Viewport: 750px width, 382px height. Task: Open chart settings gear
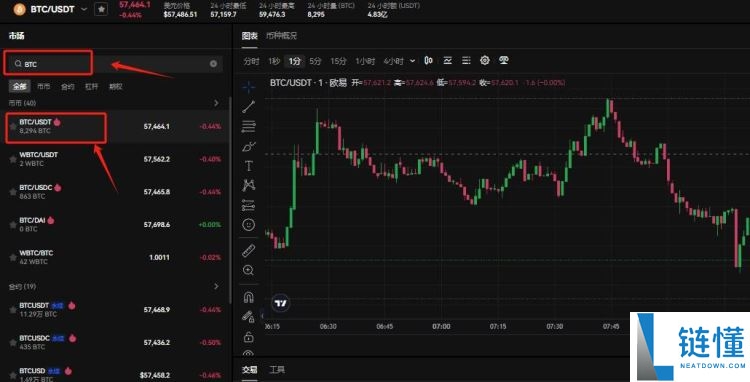[485, 60]
